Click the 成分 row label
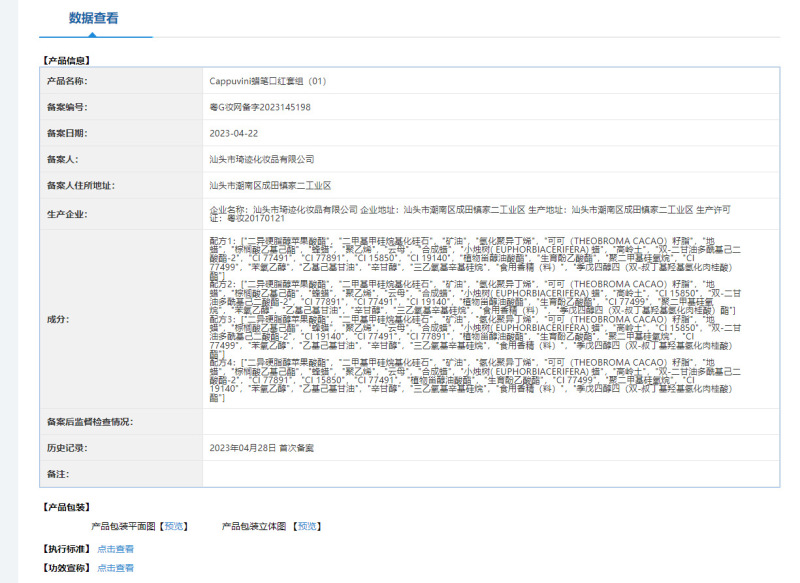Image resolution: width=800 pixels, height=583 pixels. (58, 320)
